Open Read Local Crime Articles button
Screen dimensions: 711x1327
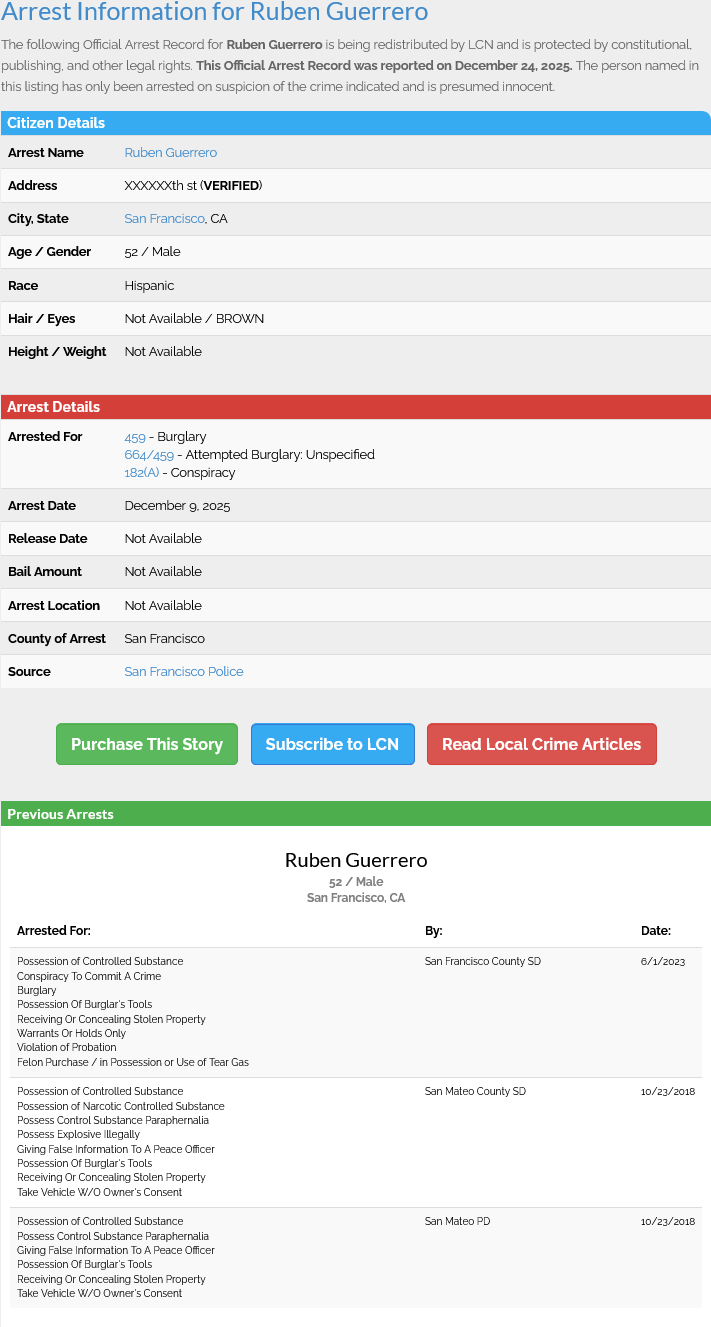pyautogui.click(x=541, y=744)
